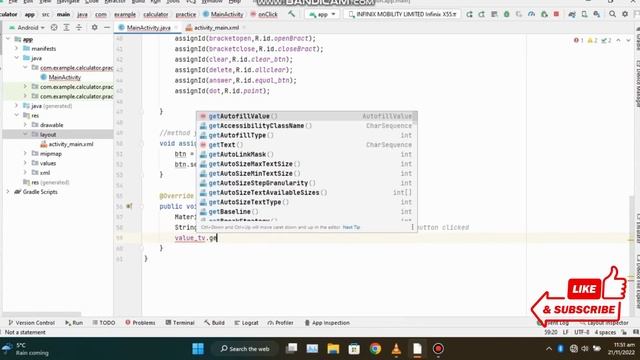Select getBaseline() suggestion
640x360 pixels.
[307, 211]
